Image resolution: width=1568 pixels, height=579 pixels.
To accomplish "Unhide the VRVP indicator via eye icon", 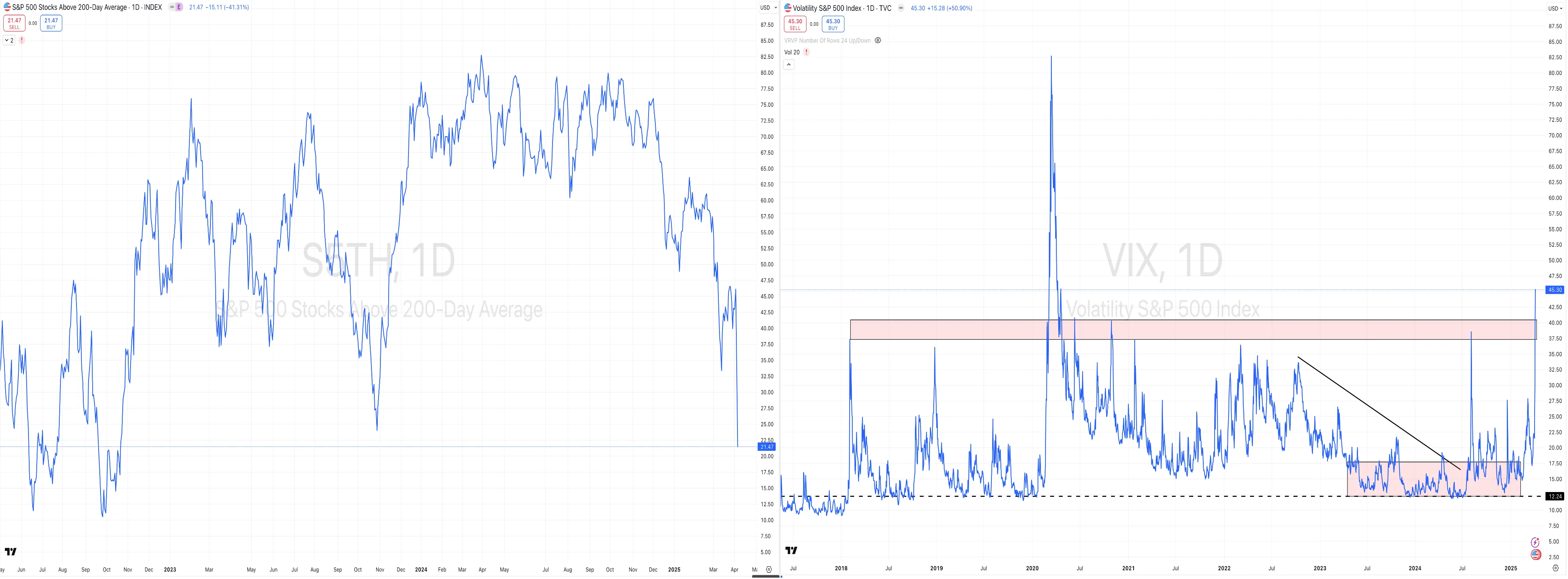I will point(878,41).
